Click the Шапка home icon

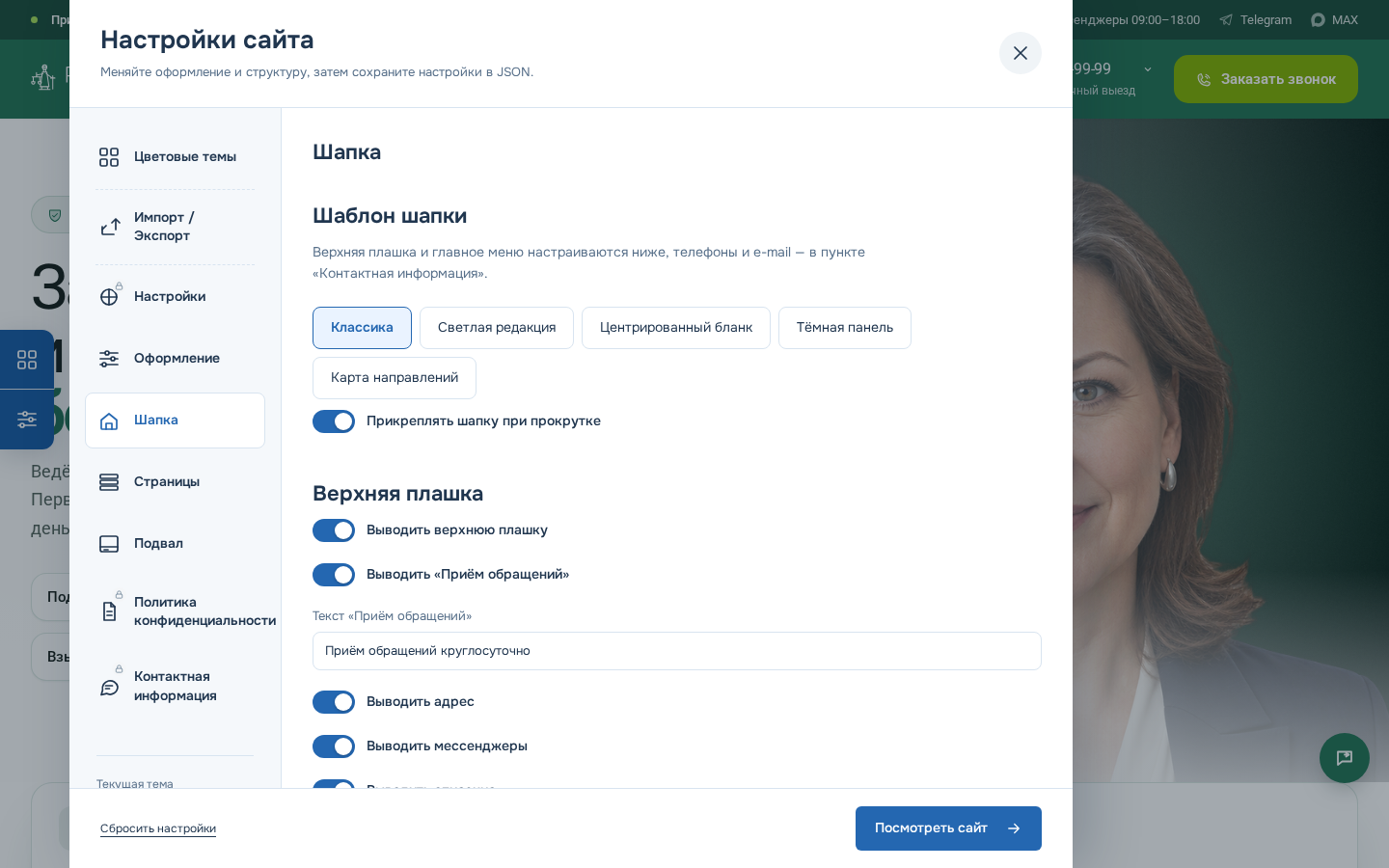(x=109, y=420)
